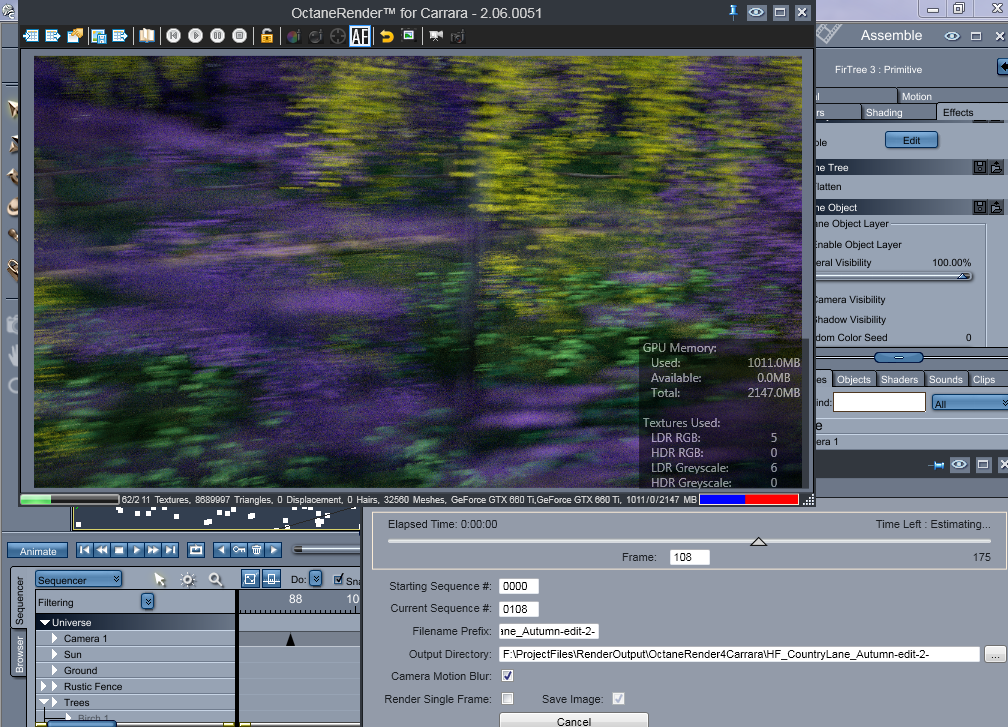Open the Sounds tab
The image size is (1008, 727).
pos(945,379)
